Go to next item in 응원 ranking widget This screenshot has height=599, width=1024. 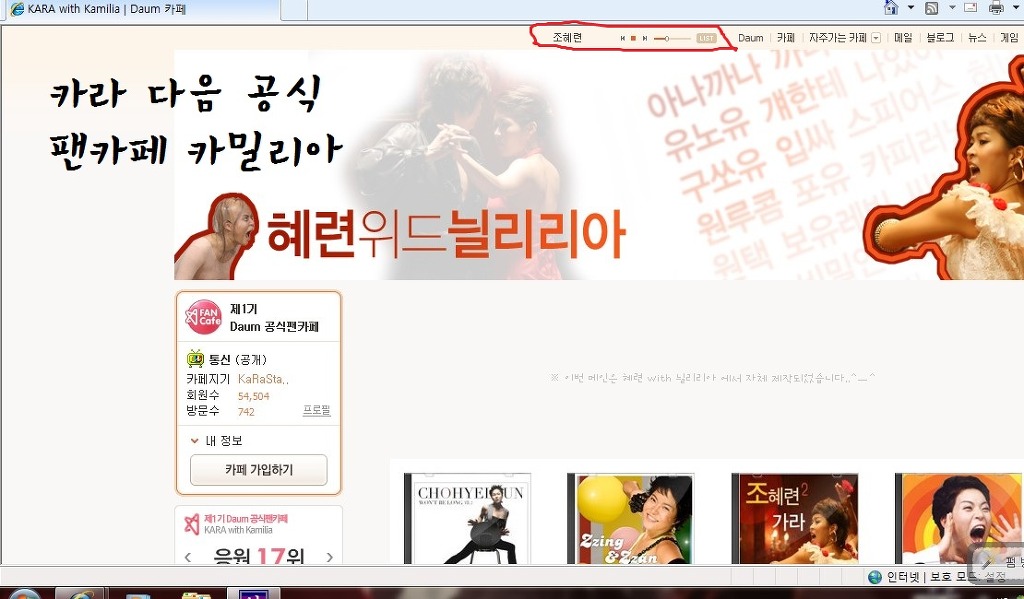[x=330, y=557]
